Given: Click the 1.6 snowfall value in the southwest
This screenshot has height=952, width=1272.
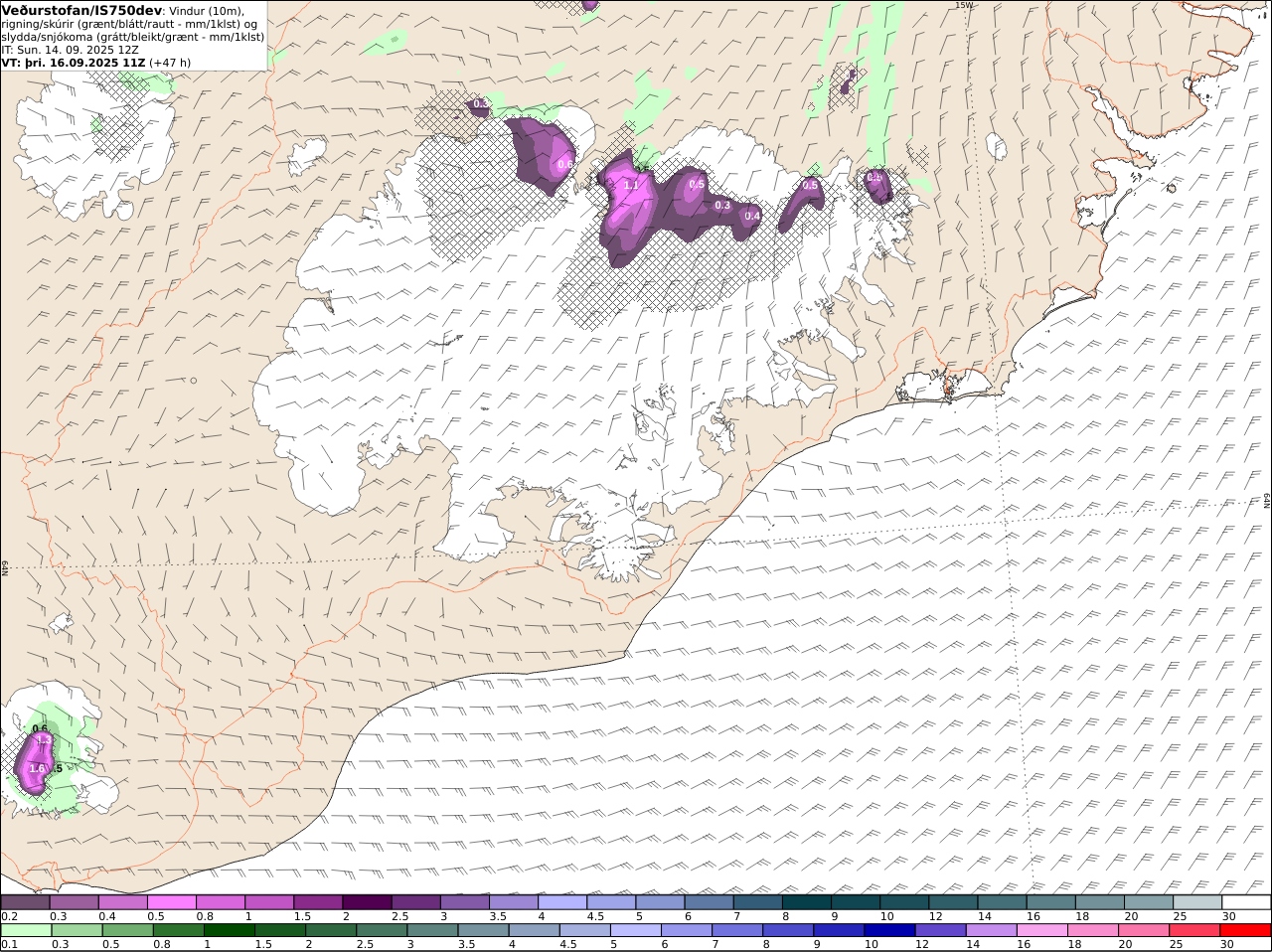Looking at the screenshot, I should coord(37,768).
